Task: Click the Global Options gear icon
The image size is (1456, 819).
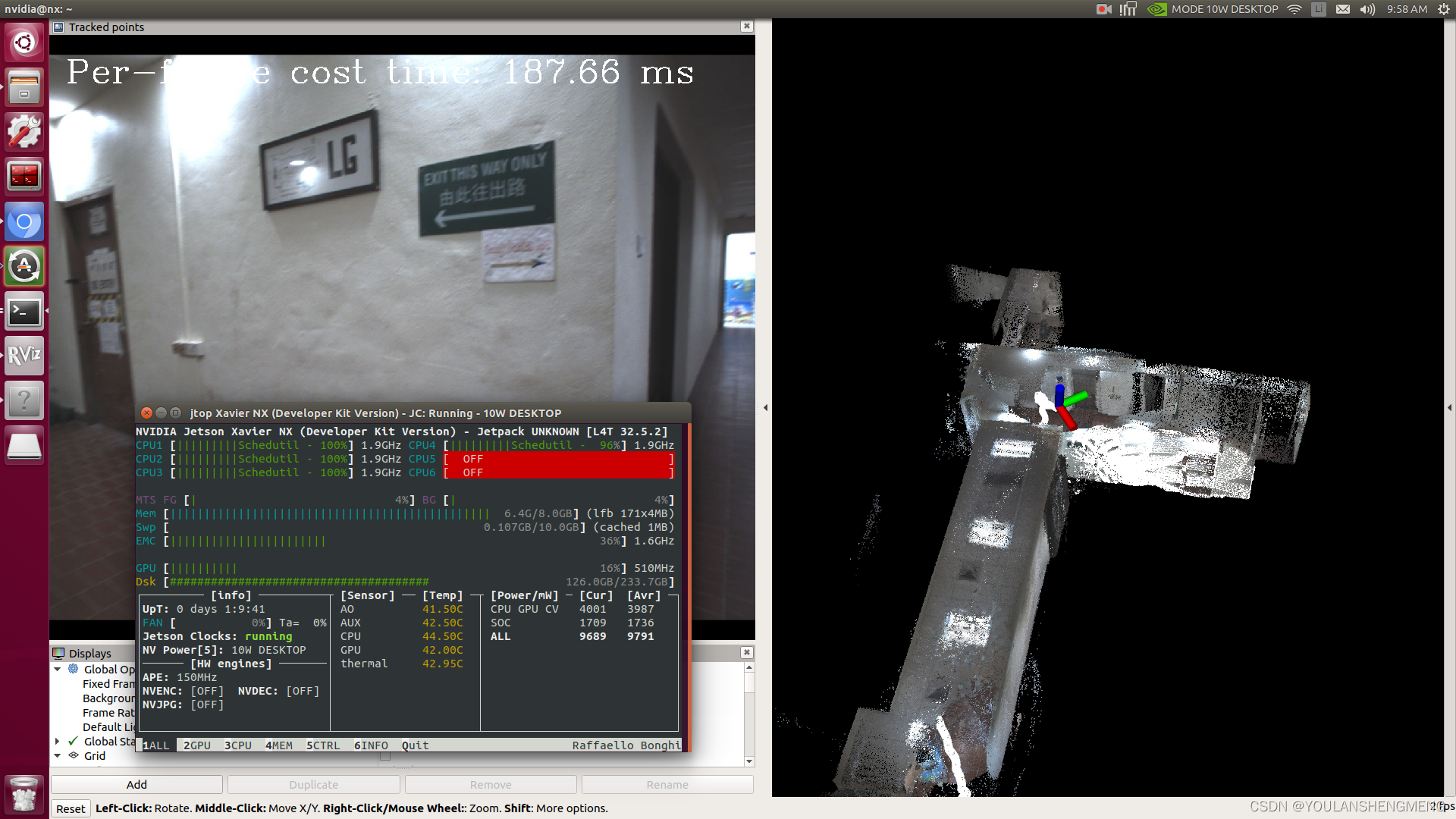Action: (x=73, y=669)
